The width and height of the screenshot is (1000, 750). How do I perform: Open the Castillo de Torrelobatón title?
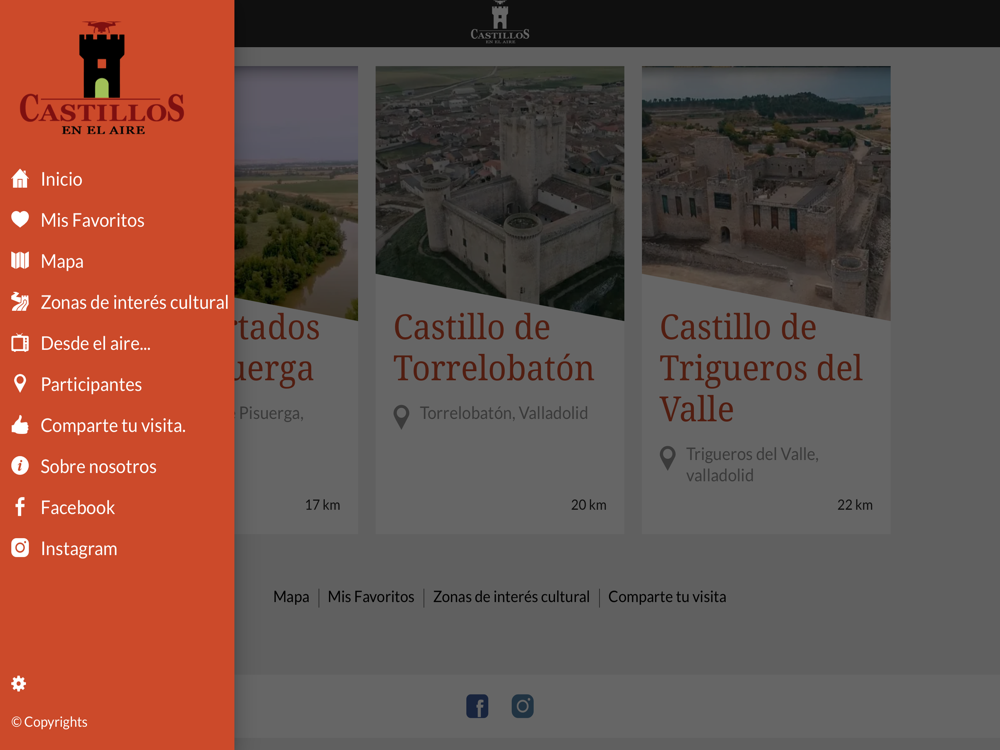pyautogui.click(x=494, y=348)
